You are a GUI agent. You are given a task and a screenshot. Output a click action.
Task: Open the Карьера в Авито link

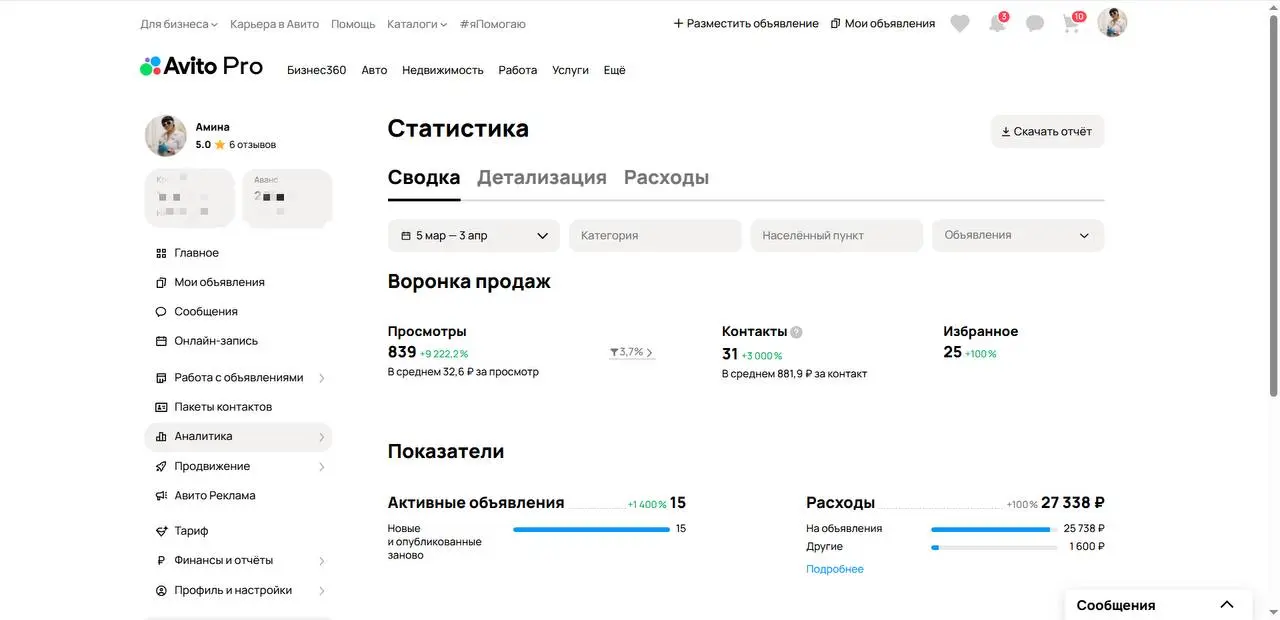coord(274,24)
